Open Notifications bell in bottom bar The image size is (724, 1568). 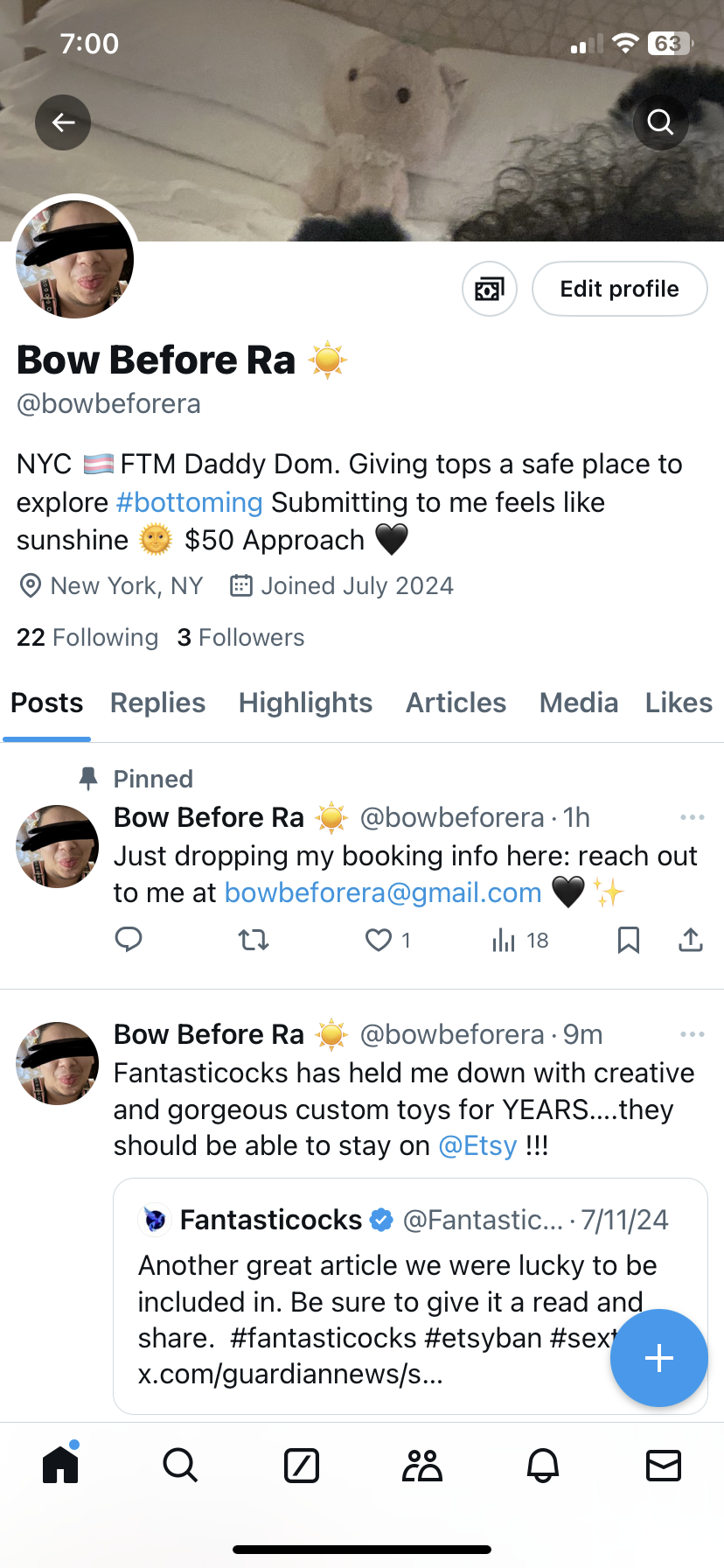tap(543, 1465)
